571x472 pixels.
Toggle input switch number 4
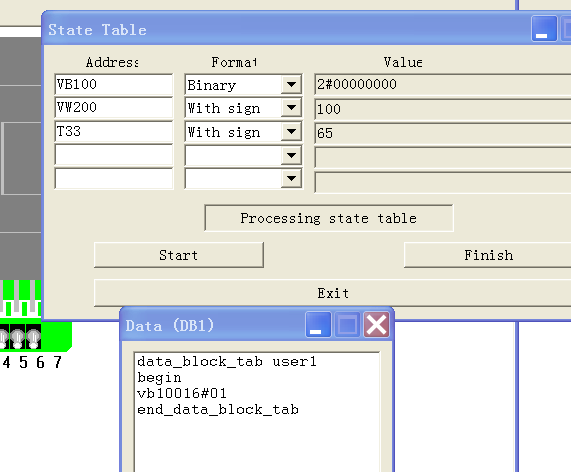[x=4, y=338]
